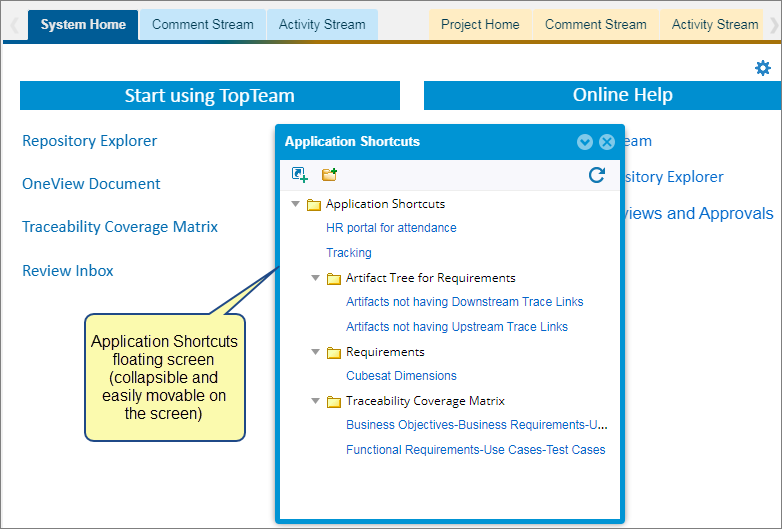Select the Application Shortcuts root folder label
The width and height of the screenshot is (782, 529).
pyautogui.click(x=386, y=204)
